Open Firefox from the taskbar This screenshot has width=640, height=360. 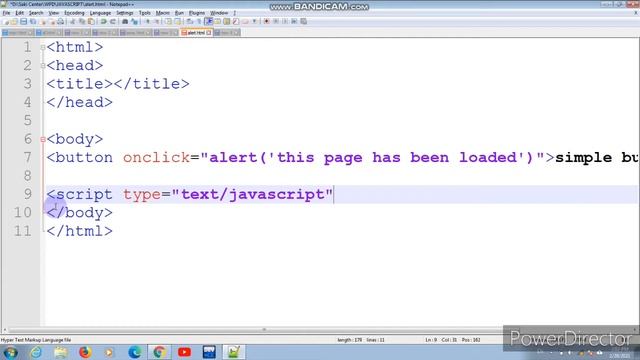[x=85, y=352]
